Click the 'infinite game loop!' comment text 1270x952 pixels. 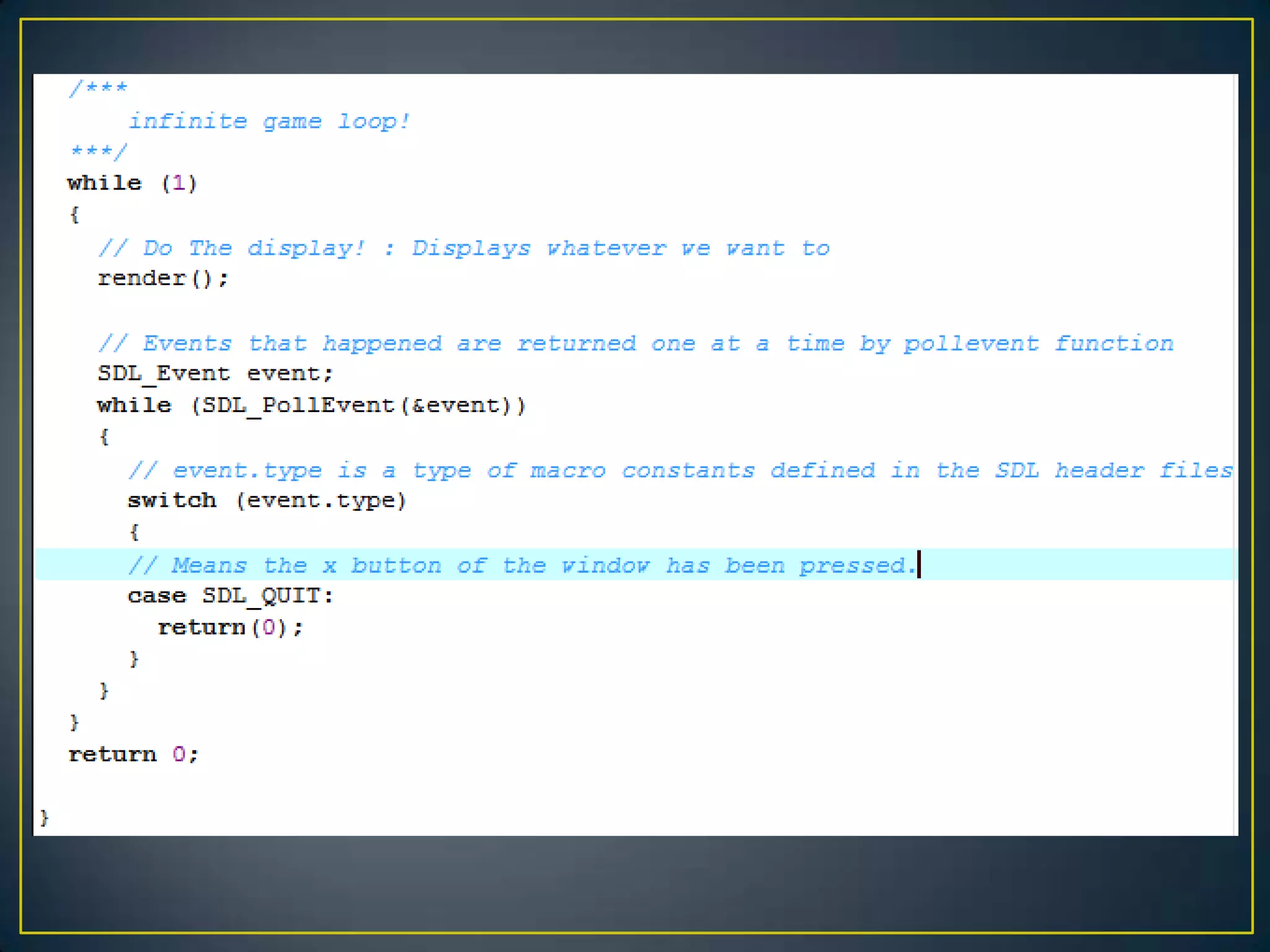coord(269,121)
